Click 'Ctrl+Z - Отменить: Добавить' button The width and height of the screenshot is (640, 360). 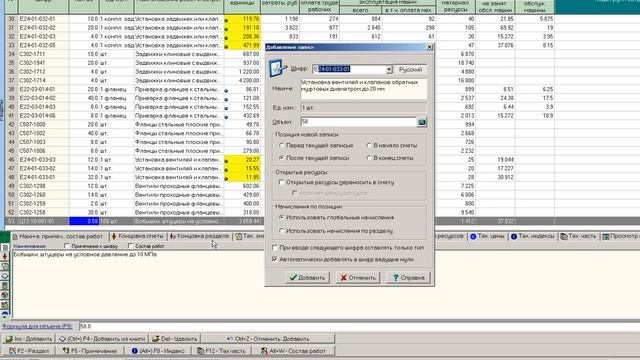pos(268,339)
